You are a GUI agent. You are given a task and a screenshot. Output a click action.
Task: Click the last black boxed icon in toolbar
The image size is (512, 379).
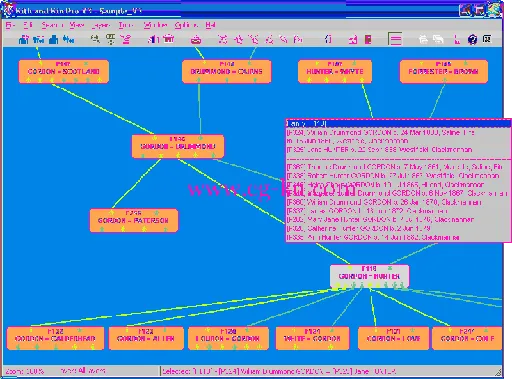click(487, 39)
